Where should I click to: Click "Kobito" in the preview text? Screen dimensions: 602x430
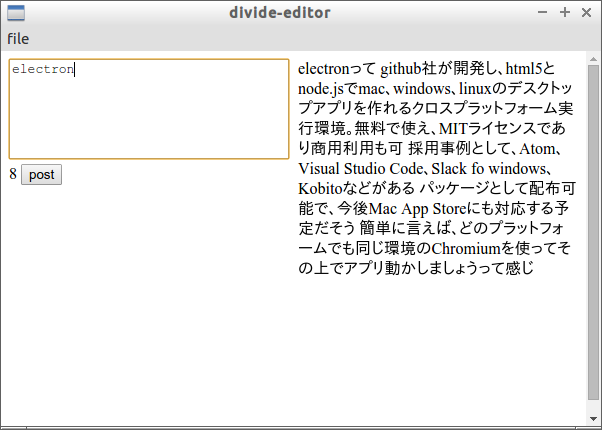[x=320, y=189]
